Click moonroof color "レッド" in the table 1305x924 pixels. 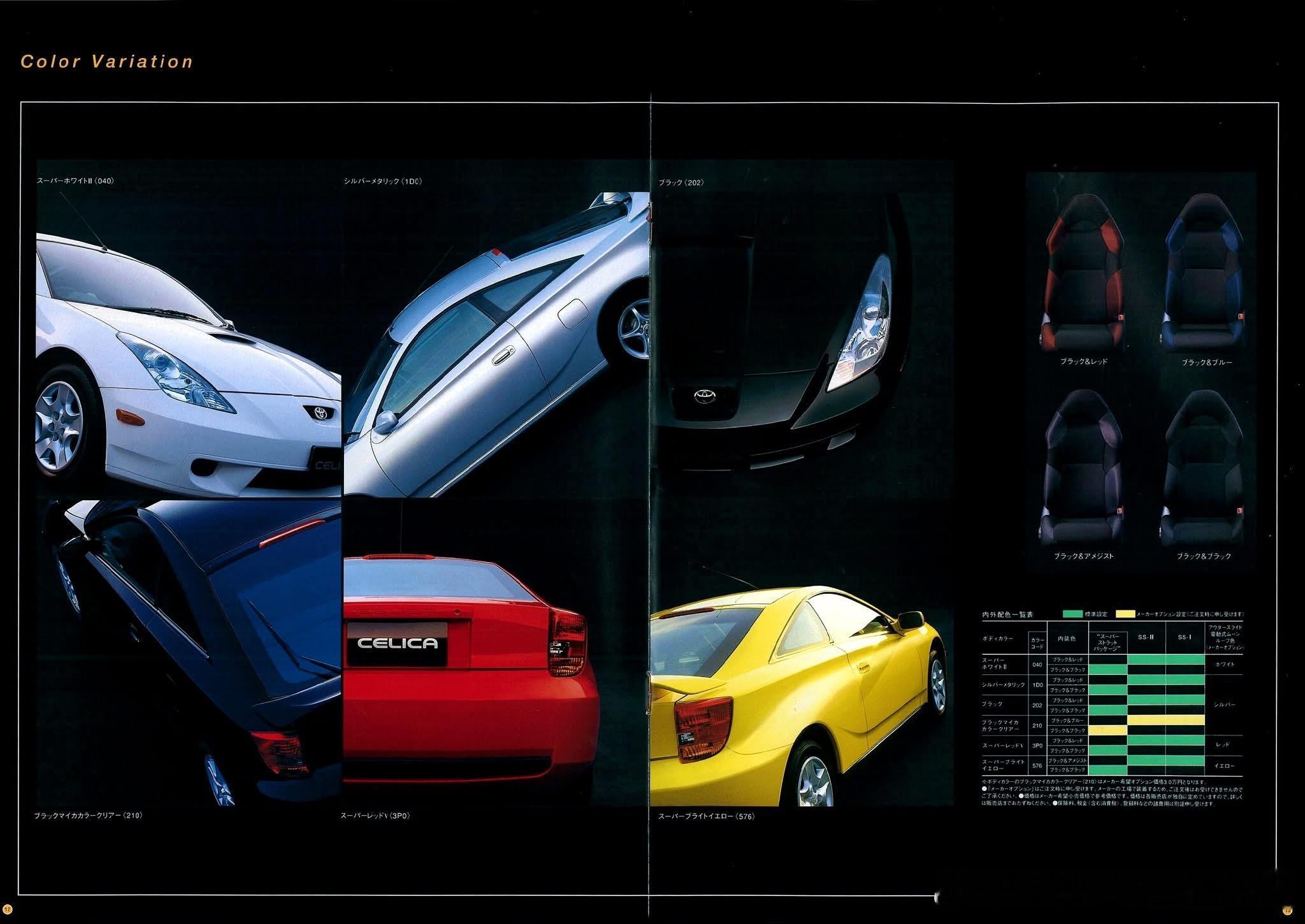point(1224,745)
